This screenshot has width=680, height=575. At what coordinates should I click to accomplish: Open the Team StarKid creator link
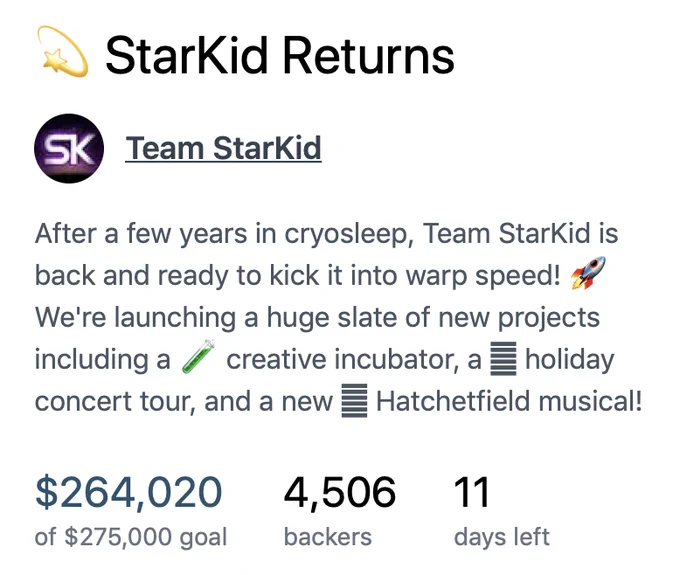[x=223, y=148]
